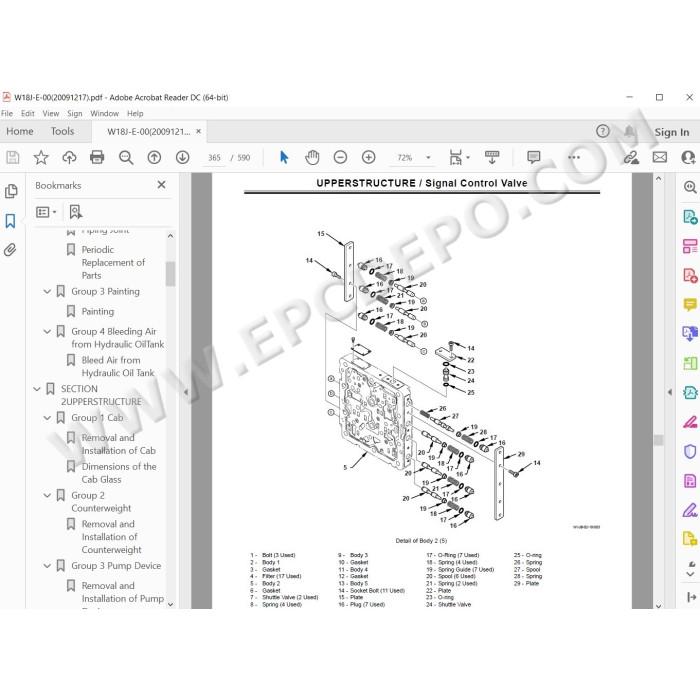
Task: Switch to the Tools tab
Action: tap(62, 131)
